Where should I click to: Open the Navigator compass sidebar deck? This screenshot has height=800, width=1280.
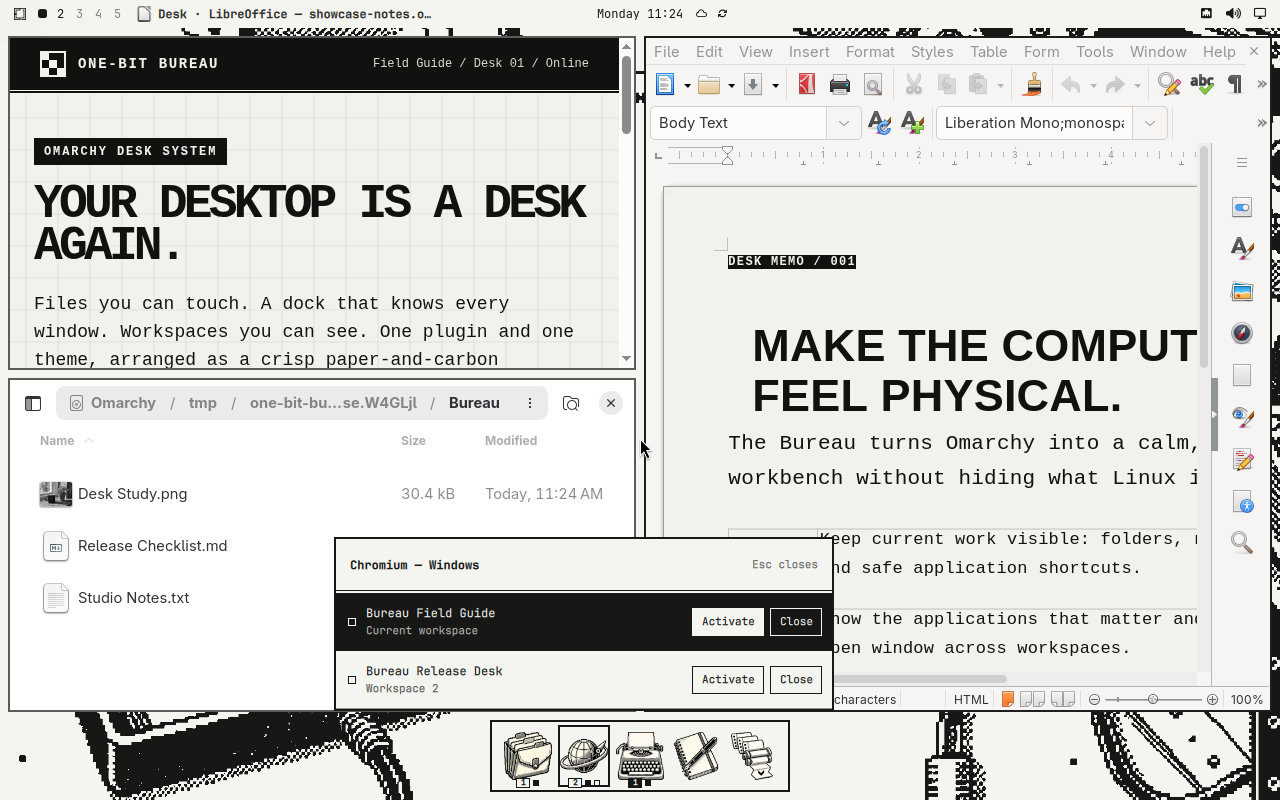pos(1242,333)
